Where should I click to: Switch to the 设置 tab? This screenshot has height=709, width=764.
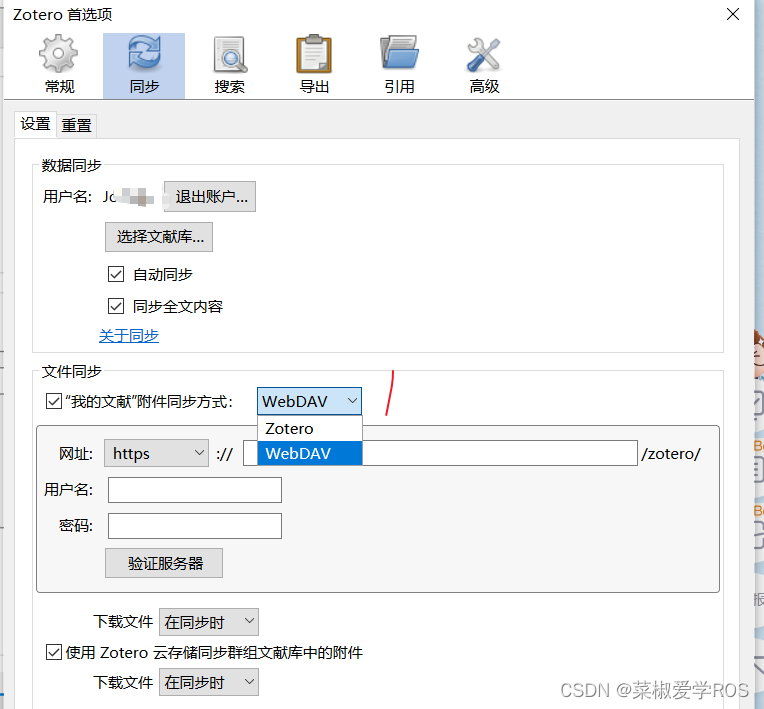pyautogui.click(x=35, y=124)
